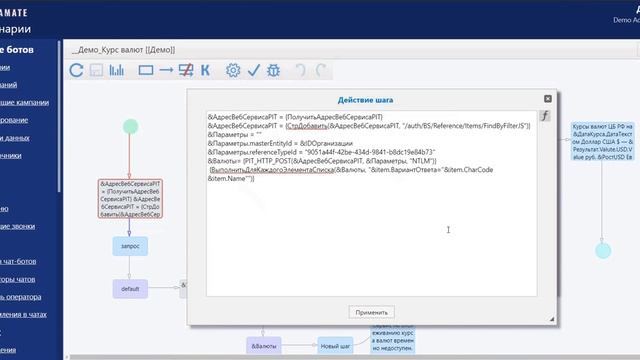Select the курс валют временно недоступен node
This screenshot has width=640, height=360.
point(393,339)
